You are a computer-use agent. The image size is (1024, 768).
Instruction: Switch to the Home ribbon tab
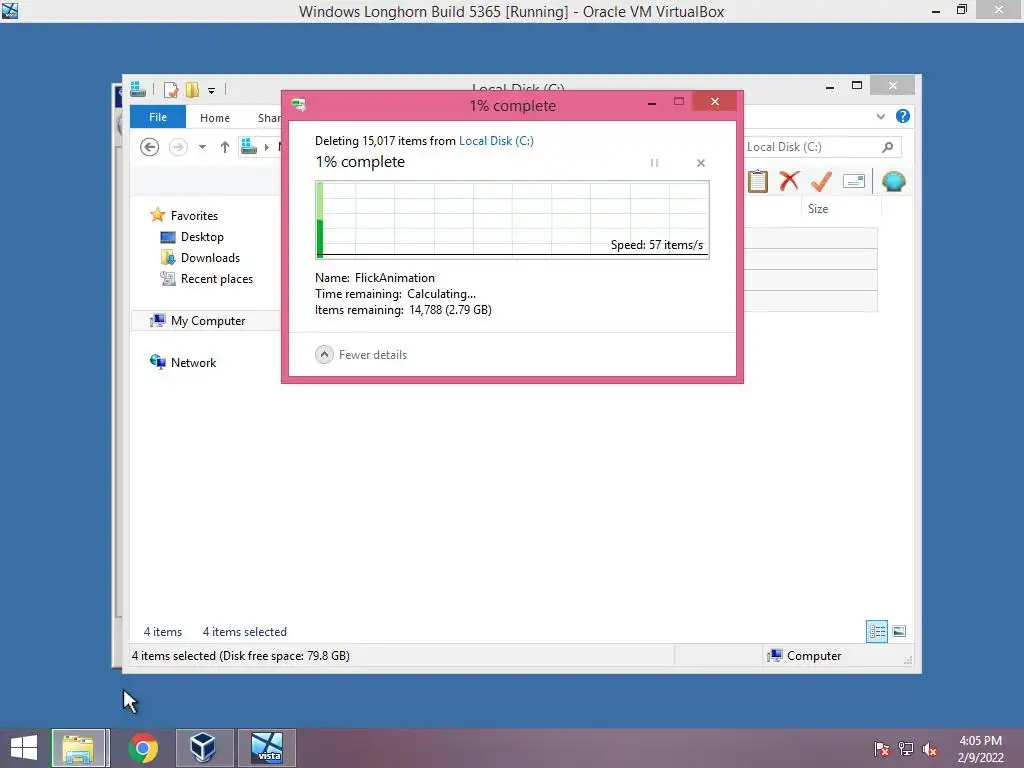pyautogui.click(x=215, y=118)
